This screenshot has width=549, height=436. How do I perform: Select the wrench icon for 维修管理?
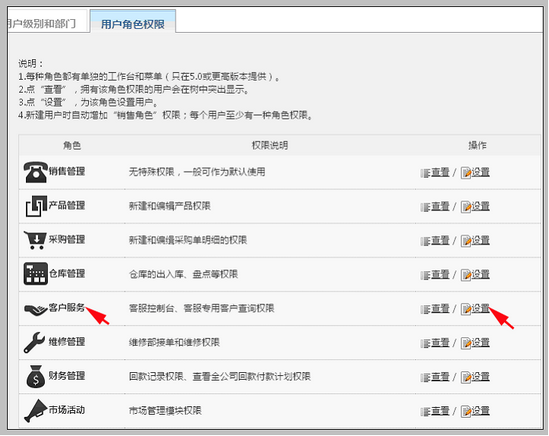[x=35, y=342]
